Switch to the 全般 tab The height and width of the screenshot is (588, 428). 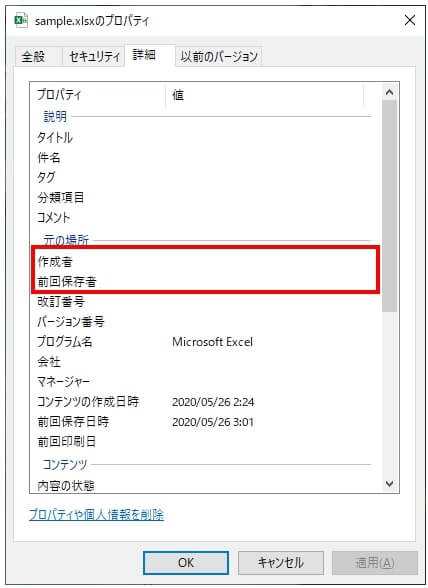point(33,57)
